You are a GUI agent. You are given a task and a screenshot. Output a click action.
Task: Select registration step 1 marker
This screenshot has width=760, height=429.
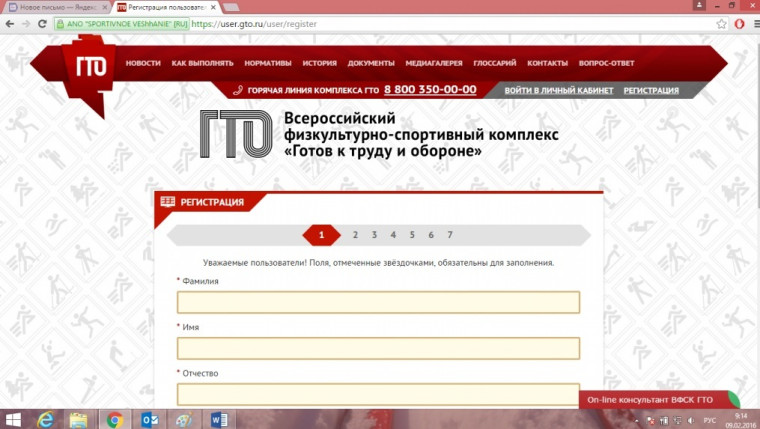coord(321,235)
